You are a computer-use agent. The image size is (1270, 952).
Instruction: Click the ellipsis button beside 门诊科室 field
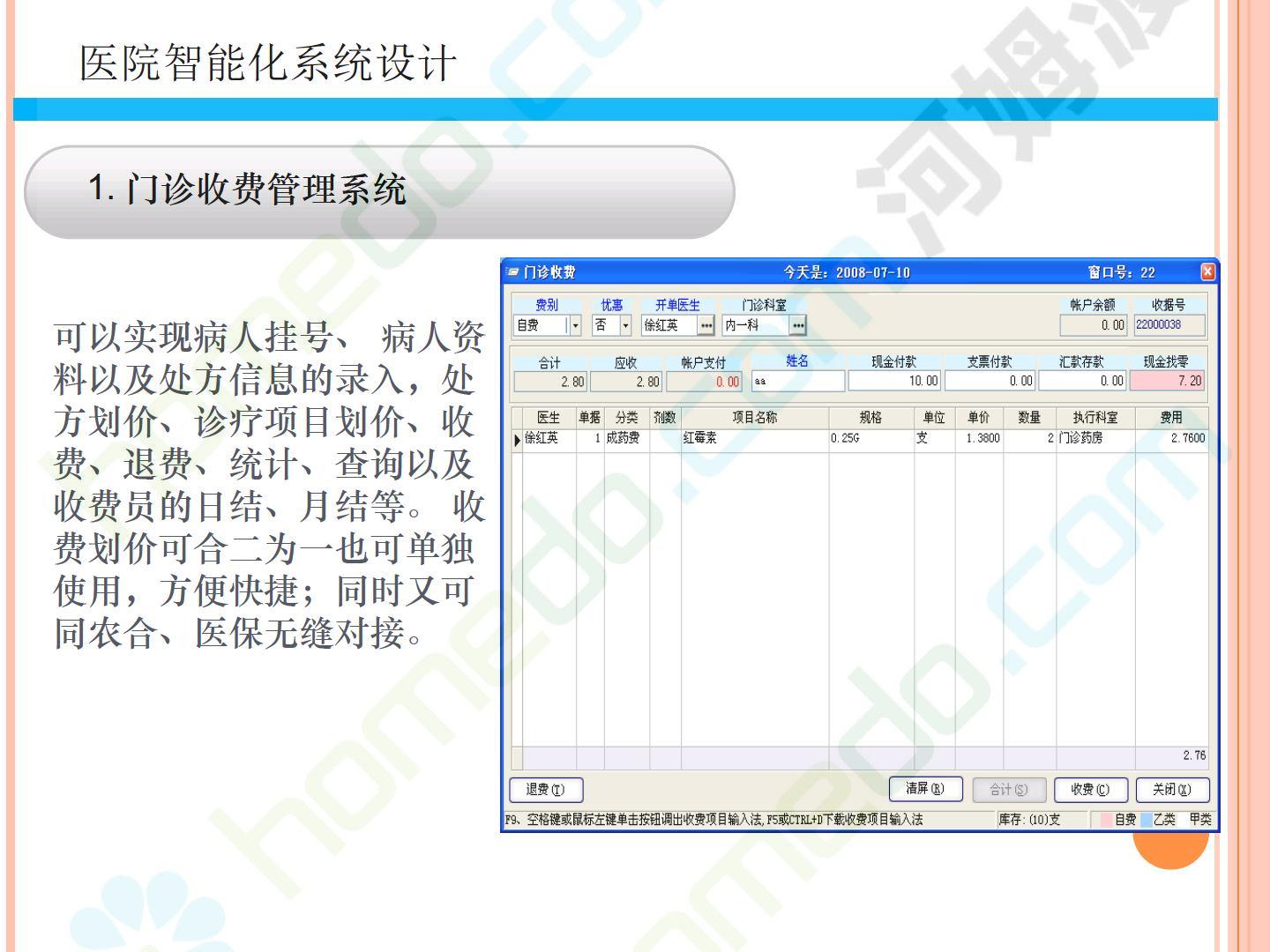click(797, 325)
